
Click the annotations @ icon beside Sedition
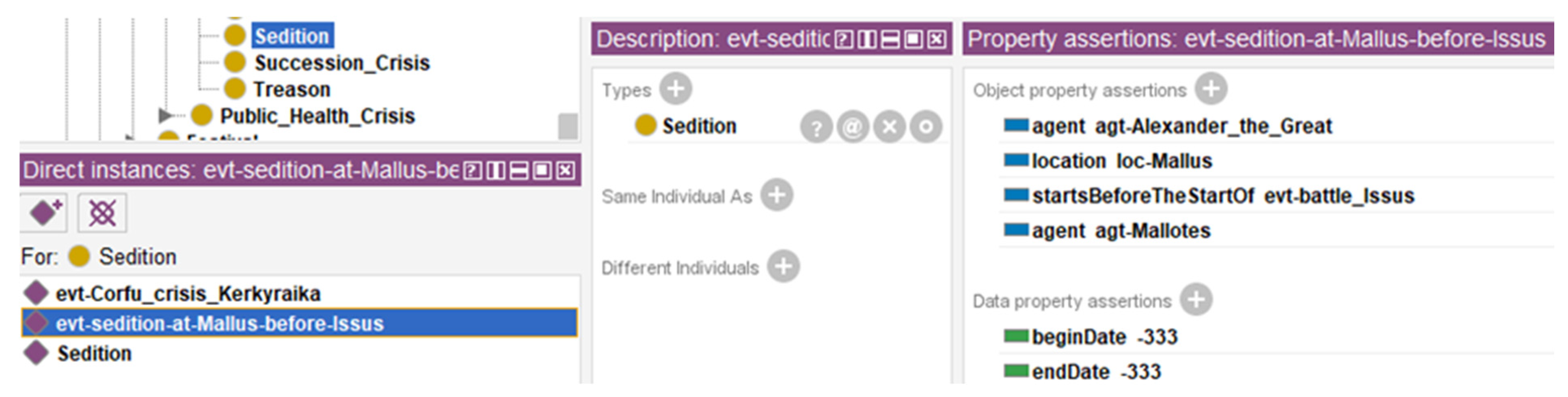click(x=852, y=127)
